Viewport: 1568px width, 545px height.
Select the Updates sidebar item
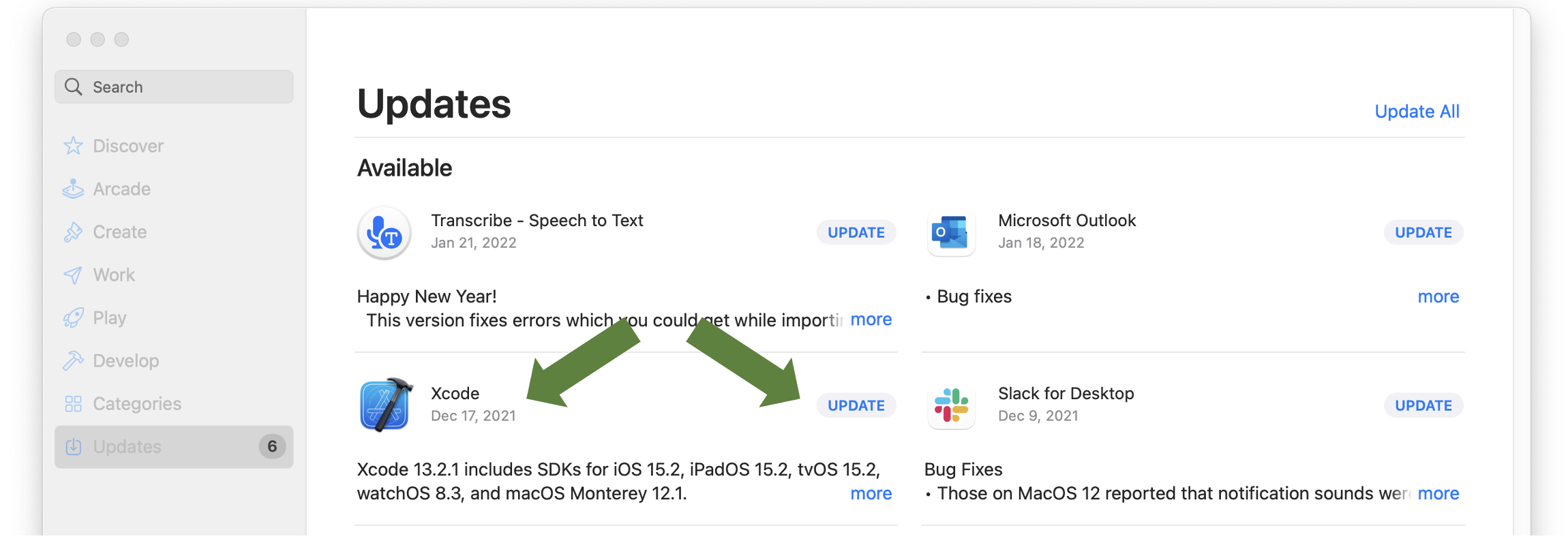[127, 446]
